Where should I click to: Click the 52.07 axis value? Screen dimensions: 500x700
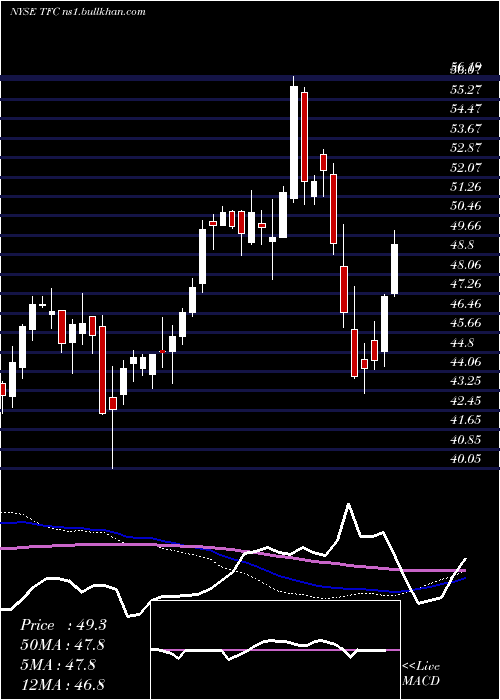[466, 167]
